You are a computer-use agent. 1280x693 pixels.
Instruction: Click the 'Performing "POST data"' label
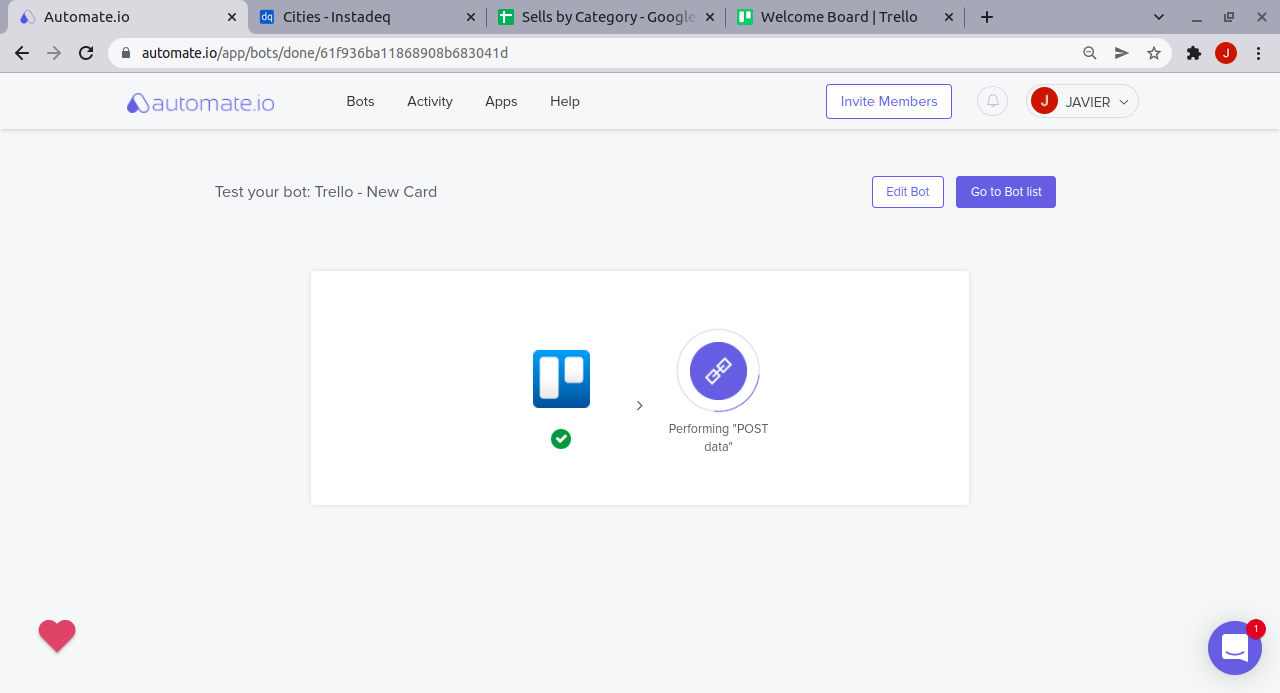(718, 438)
